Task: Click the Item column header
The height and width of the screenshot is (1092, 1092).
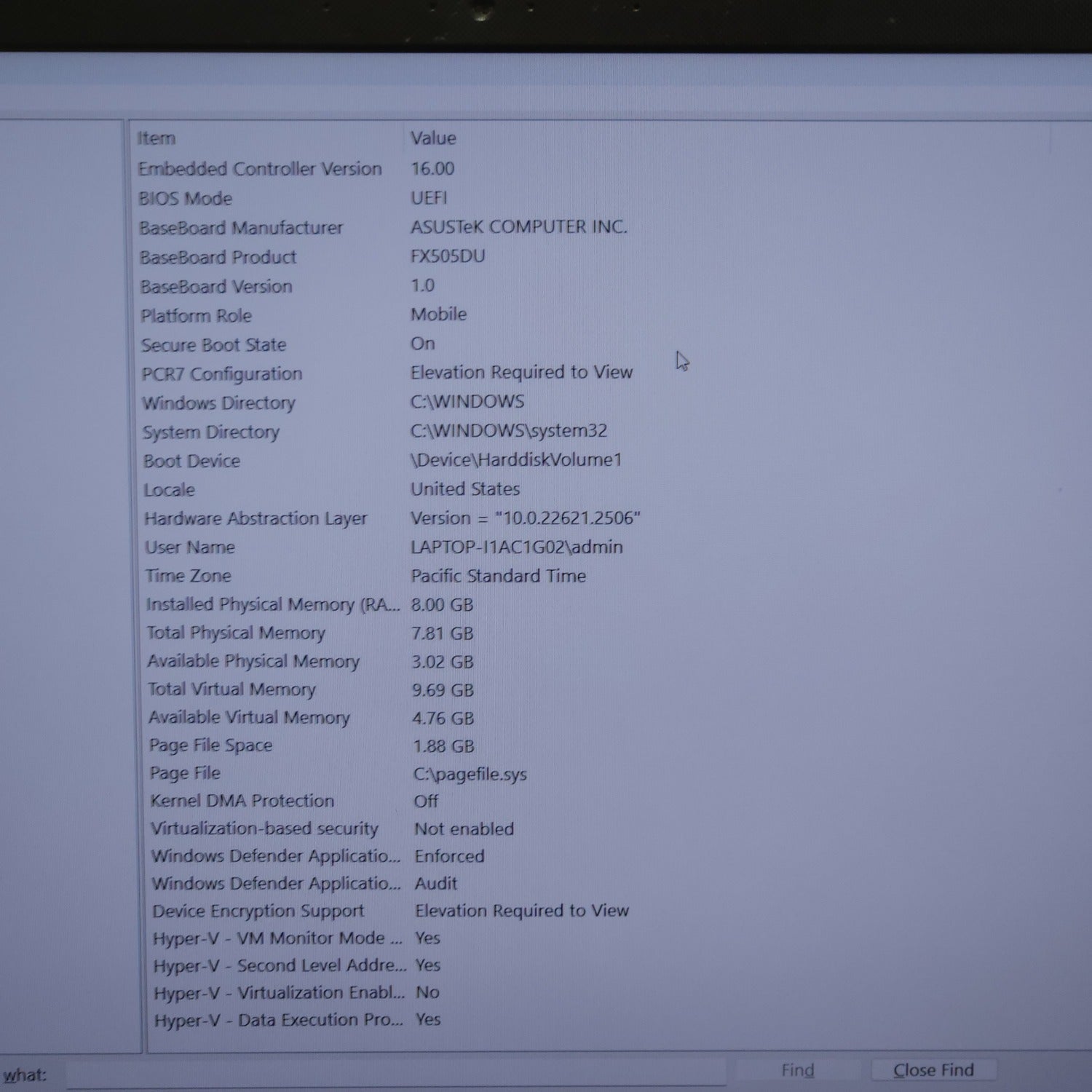Action: [157, 138]
